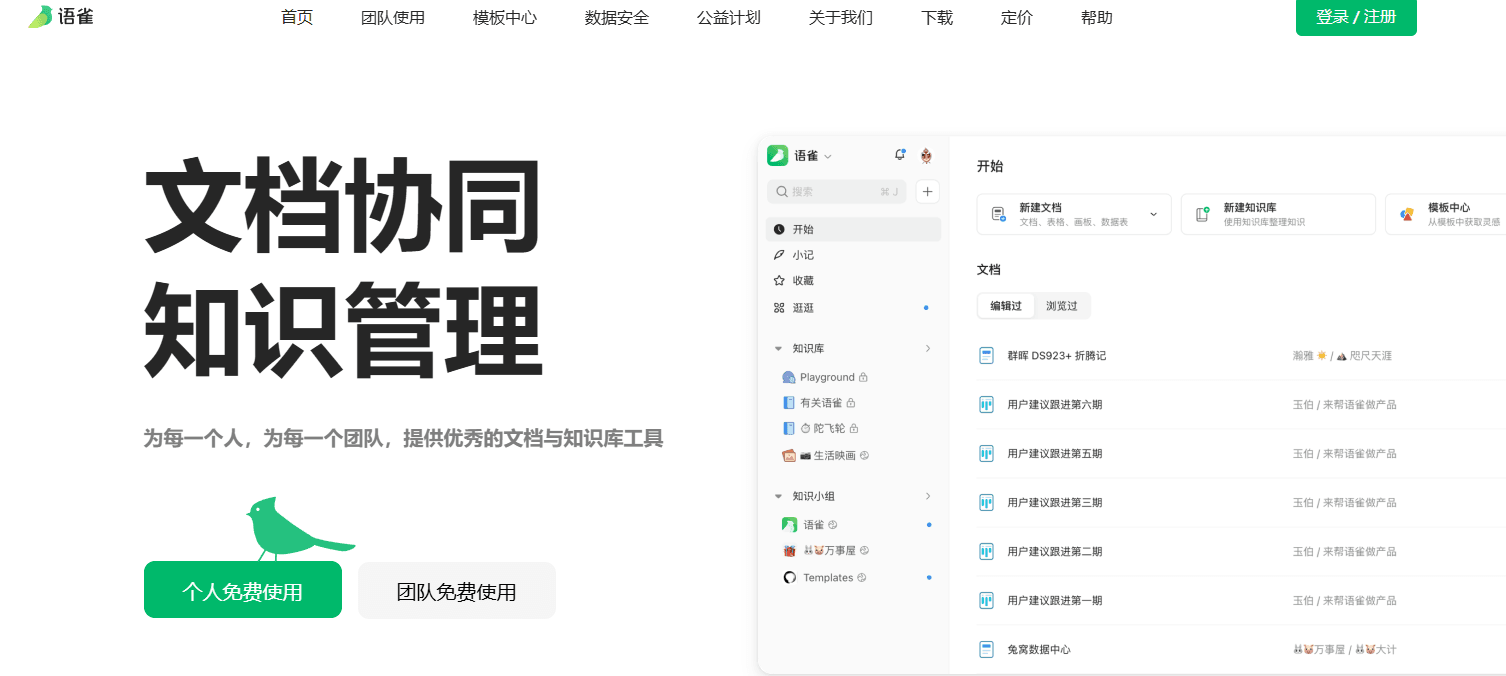The image size is (1506, 676).
Task: Open the user avatar menu
Action: click(926, 155)
